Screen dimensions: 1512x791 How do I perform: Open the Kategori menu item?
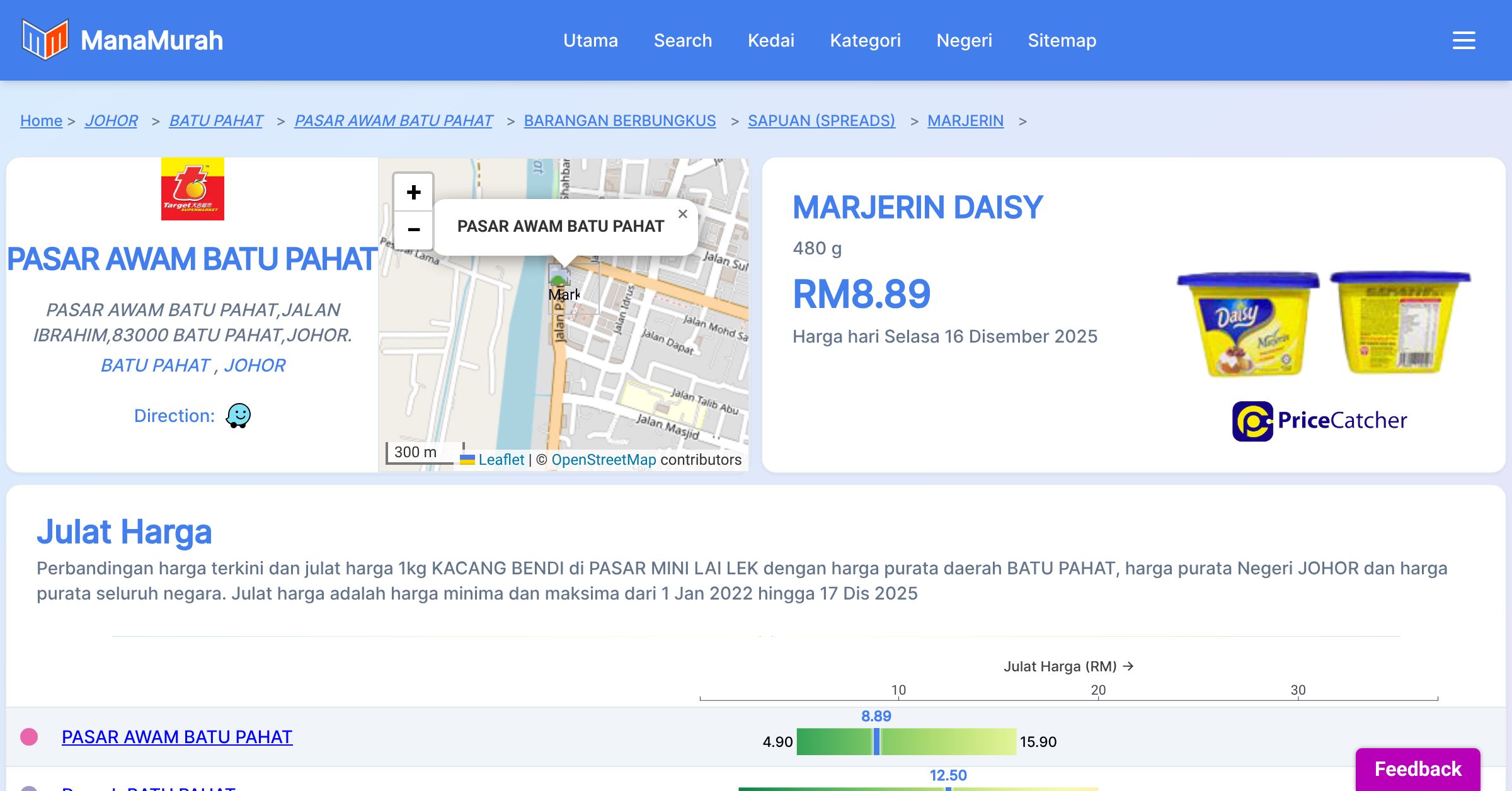[865, 40]
